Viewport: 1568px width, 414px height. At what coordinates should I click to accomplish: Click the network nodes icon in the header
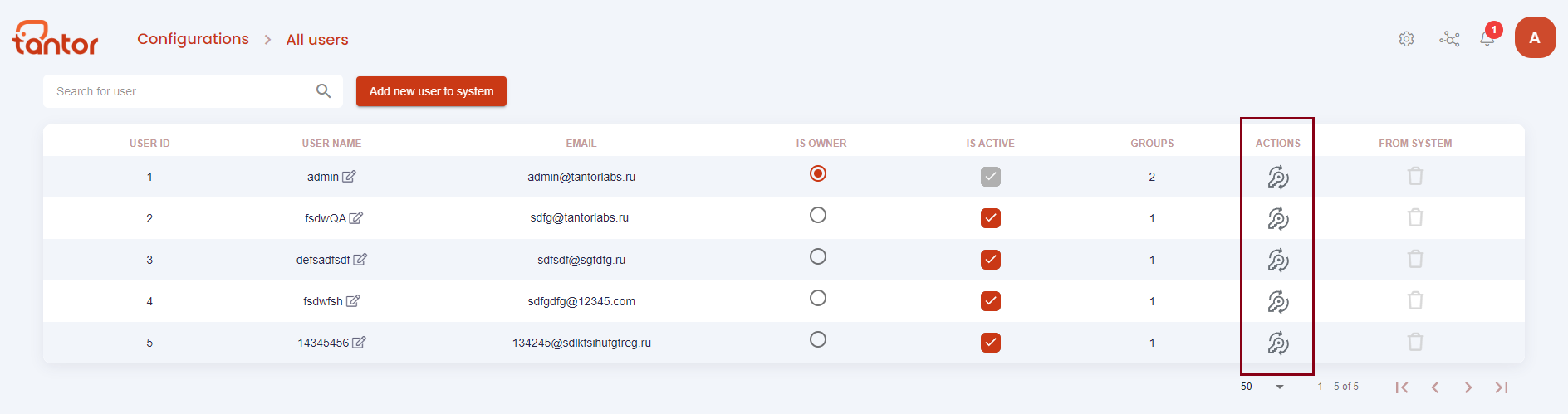(x=1449, y=39)
